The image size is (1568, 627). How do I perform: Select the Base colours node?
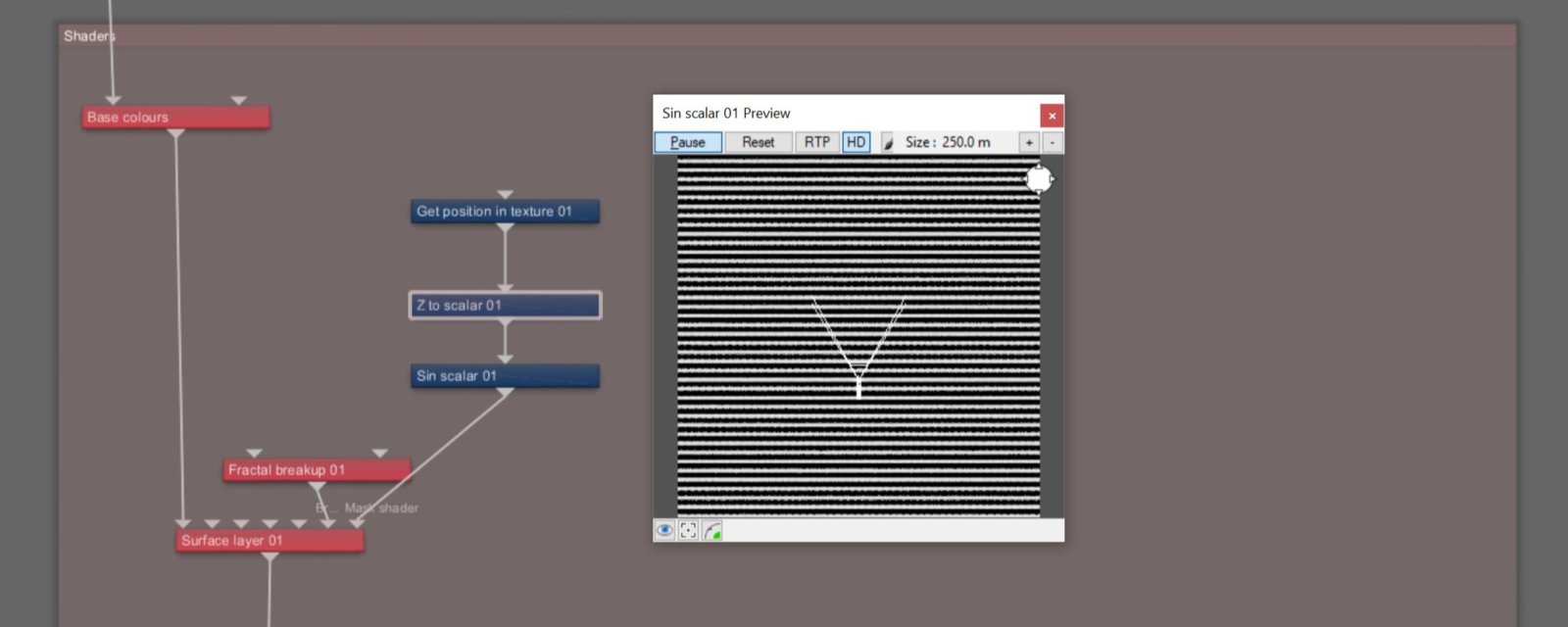click(176, 118)
